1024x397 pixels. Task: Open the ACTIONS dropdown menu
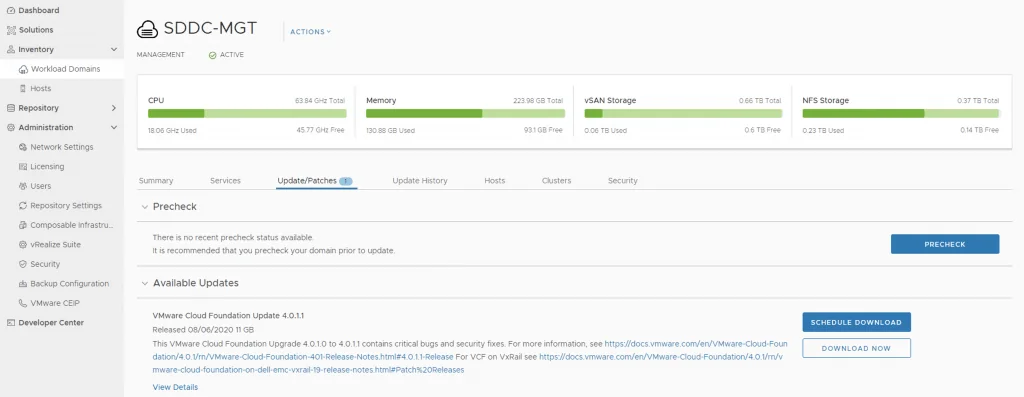click(x=310, y=31)
